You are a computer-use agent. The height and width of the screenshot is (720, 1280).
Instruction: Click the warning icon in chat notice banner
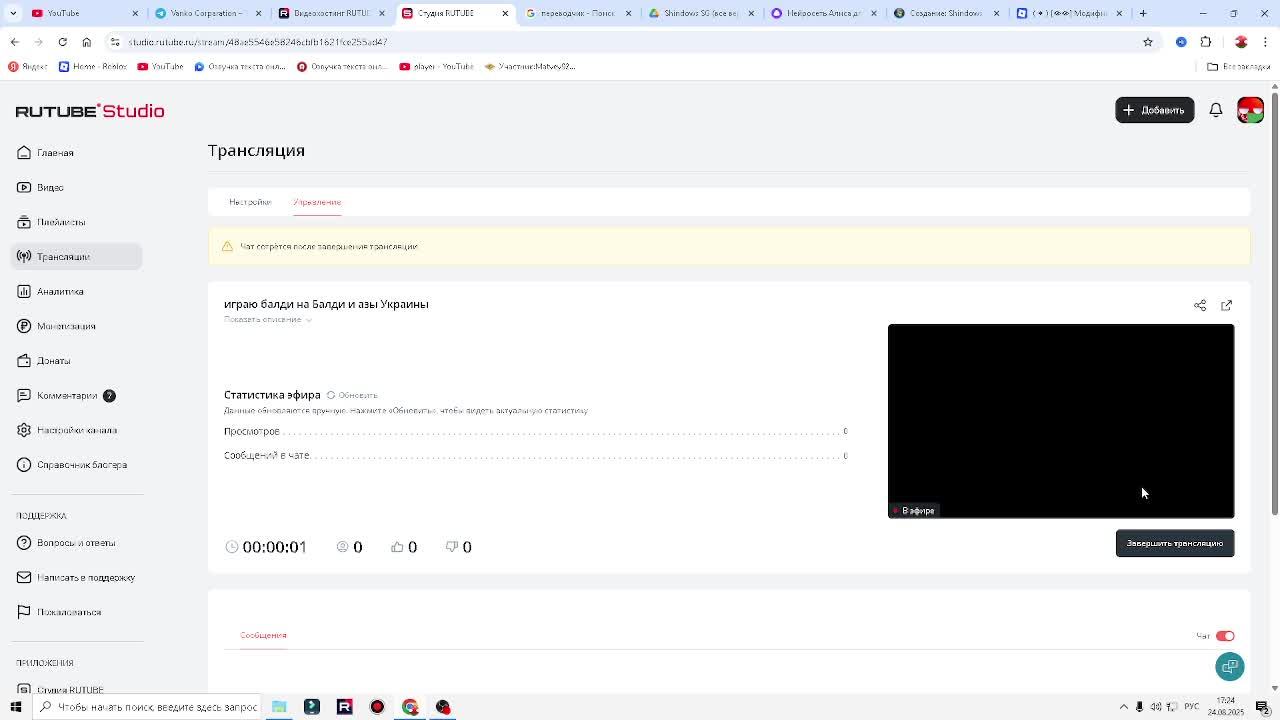227,246
